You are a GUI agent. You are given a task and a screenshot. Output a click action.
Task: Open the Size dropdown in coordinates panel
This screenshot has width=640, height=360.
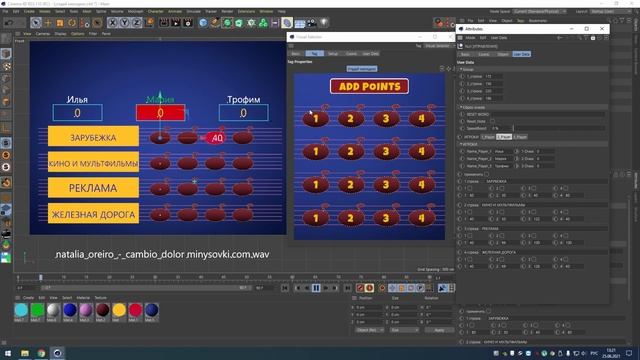(x=403, y=330)
